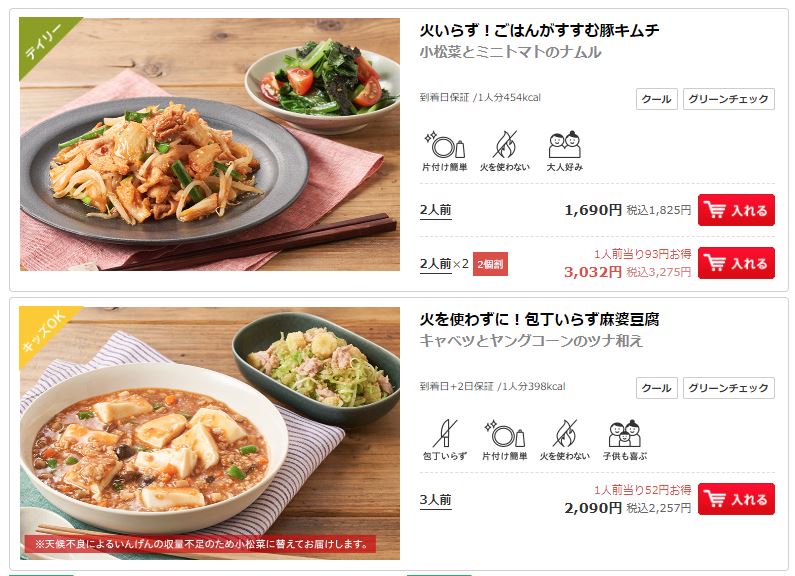Screen dimensions: 795x576
Task: Click the クール tag on pork kimchi
Action: [x=657, y=99]
